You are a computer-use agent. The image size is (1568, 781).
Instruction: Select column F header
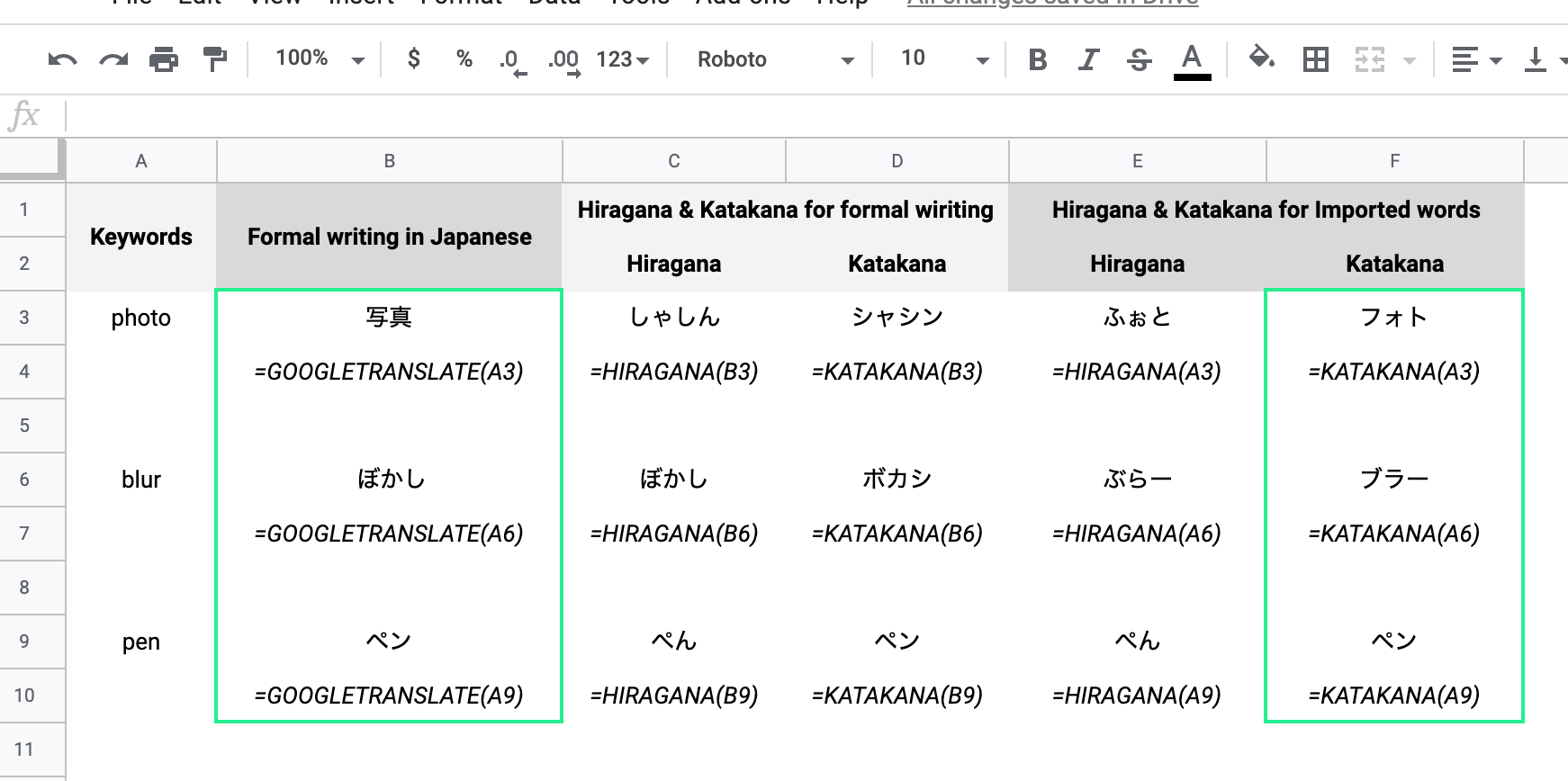pyautogui.click(x=1395, y=161)
